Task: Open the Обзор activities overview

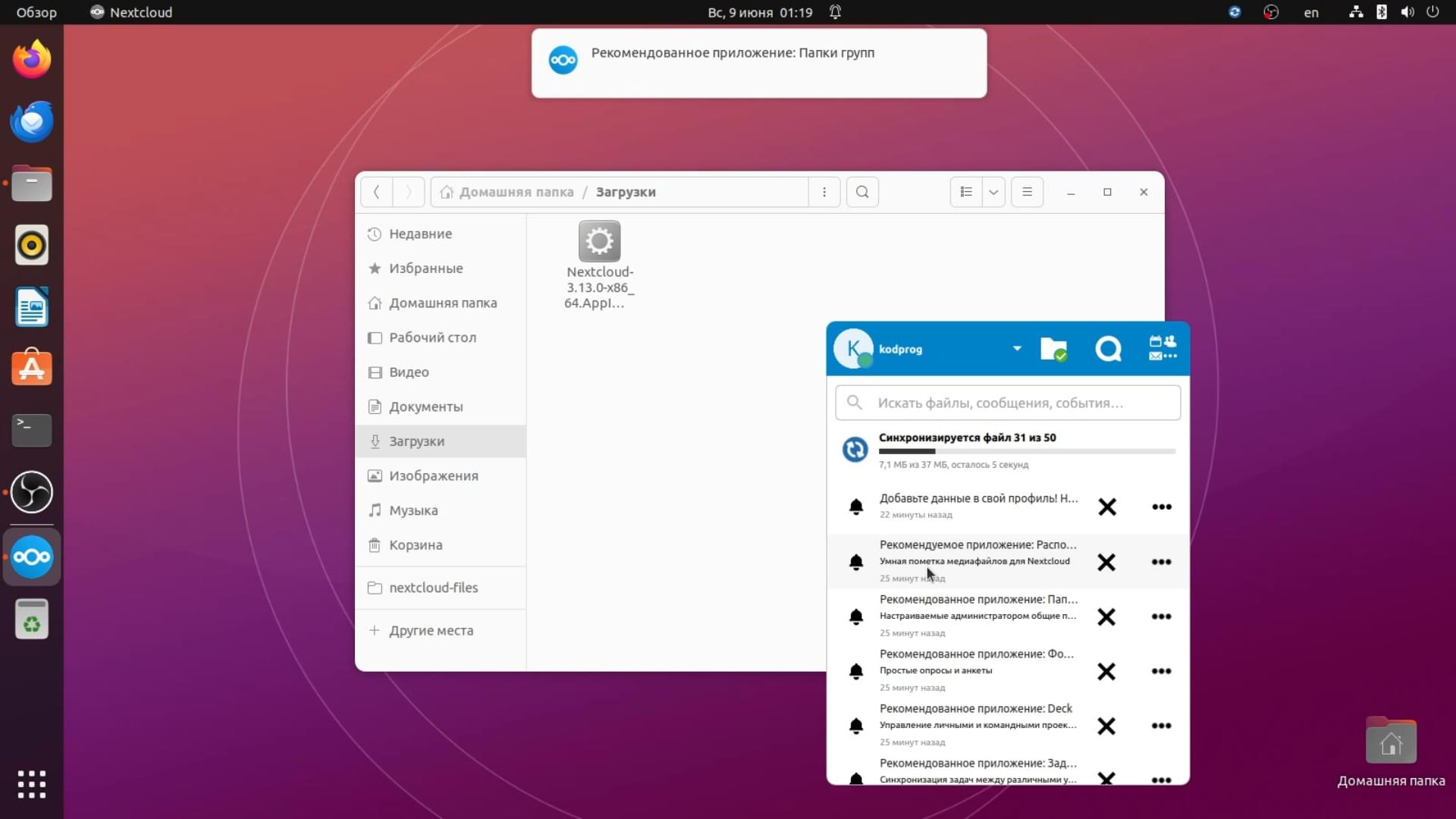Action: tap(36, 12)
